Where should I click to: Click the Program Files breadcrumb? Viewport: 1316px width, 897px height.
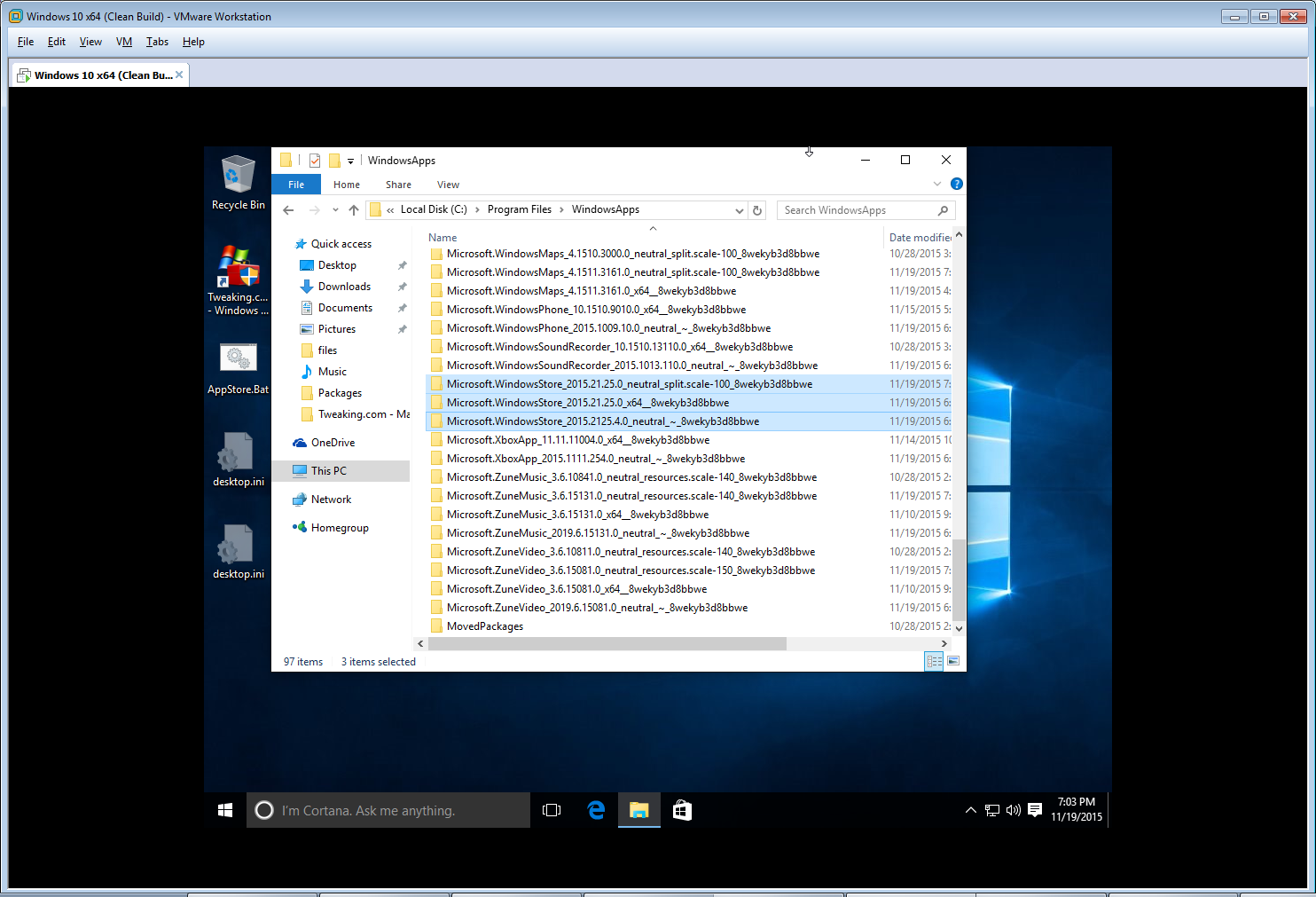(519, 209)
